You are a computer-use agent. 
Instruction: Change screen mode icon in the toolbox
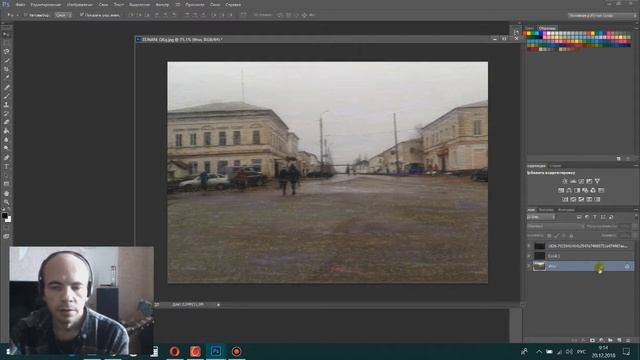tap(7, 237)
